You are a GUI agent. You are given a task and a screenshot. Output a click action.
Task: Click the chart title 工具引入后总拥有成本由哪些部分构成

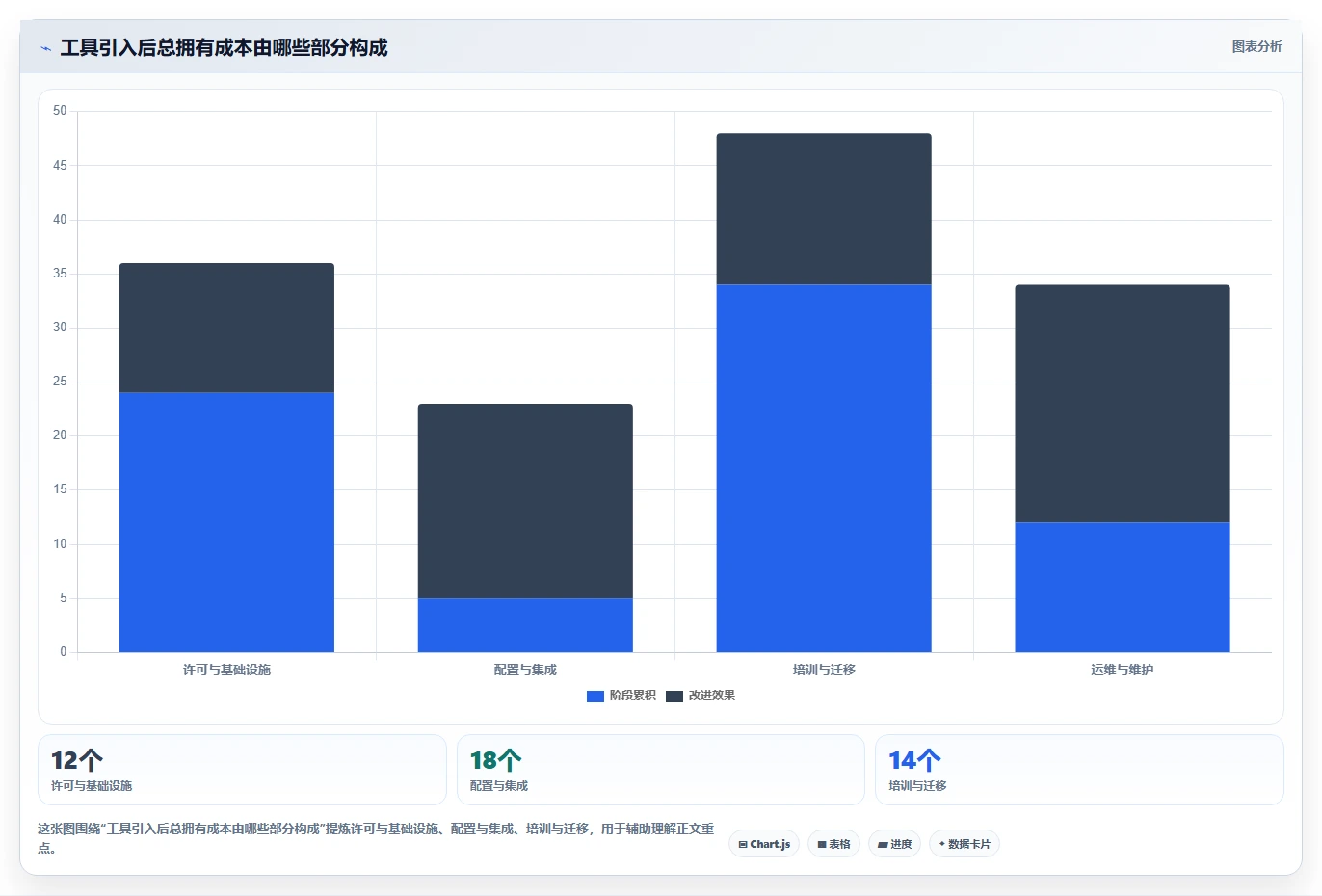point(224,47)
